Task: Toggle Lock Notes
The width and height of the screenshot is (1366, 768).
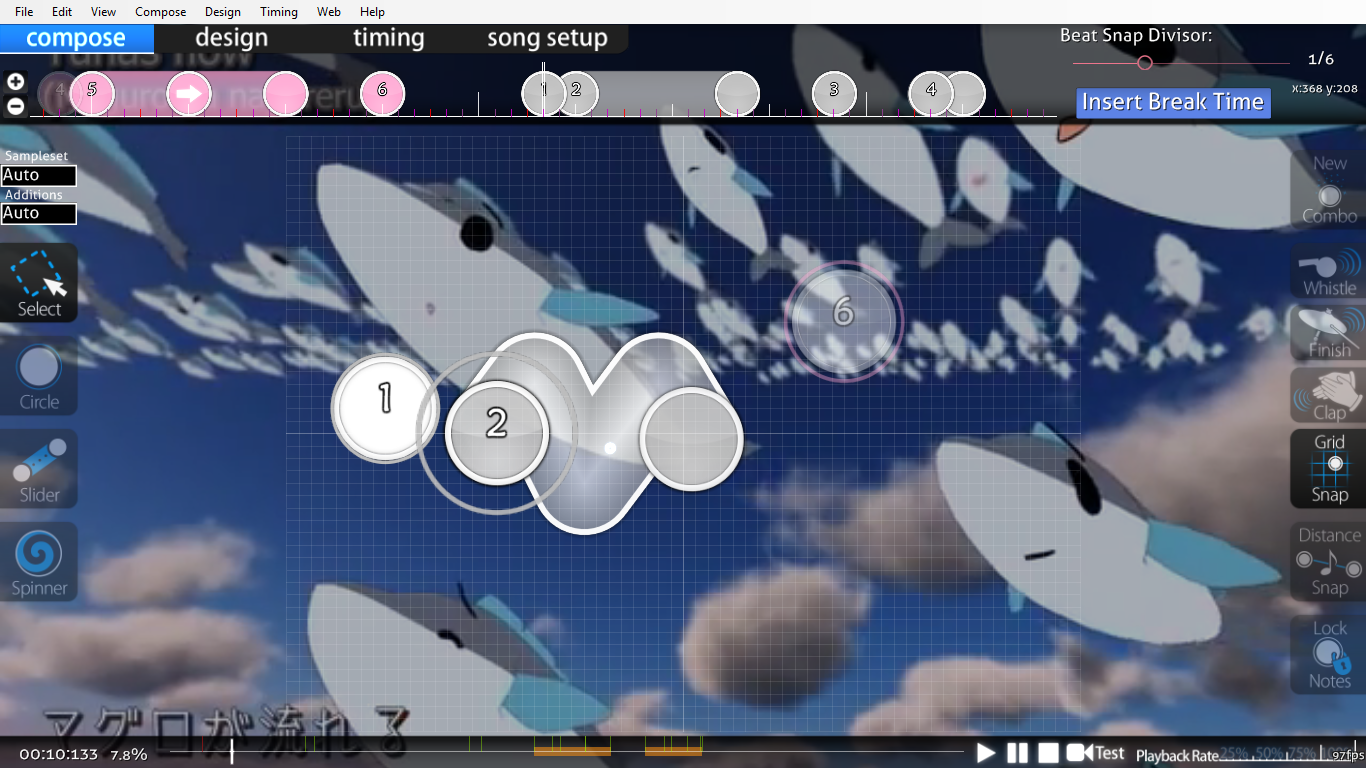Action: coord(1329,654)
